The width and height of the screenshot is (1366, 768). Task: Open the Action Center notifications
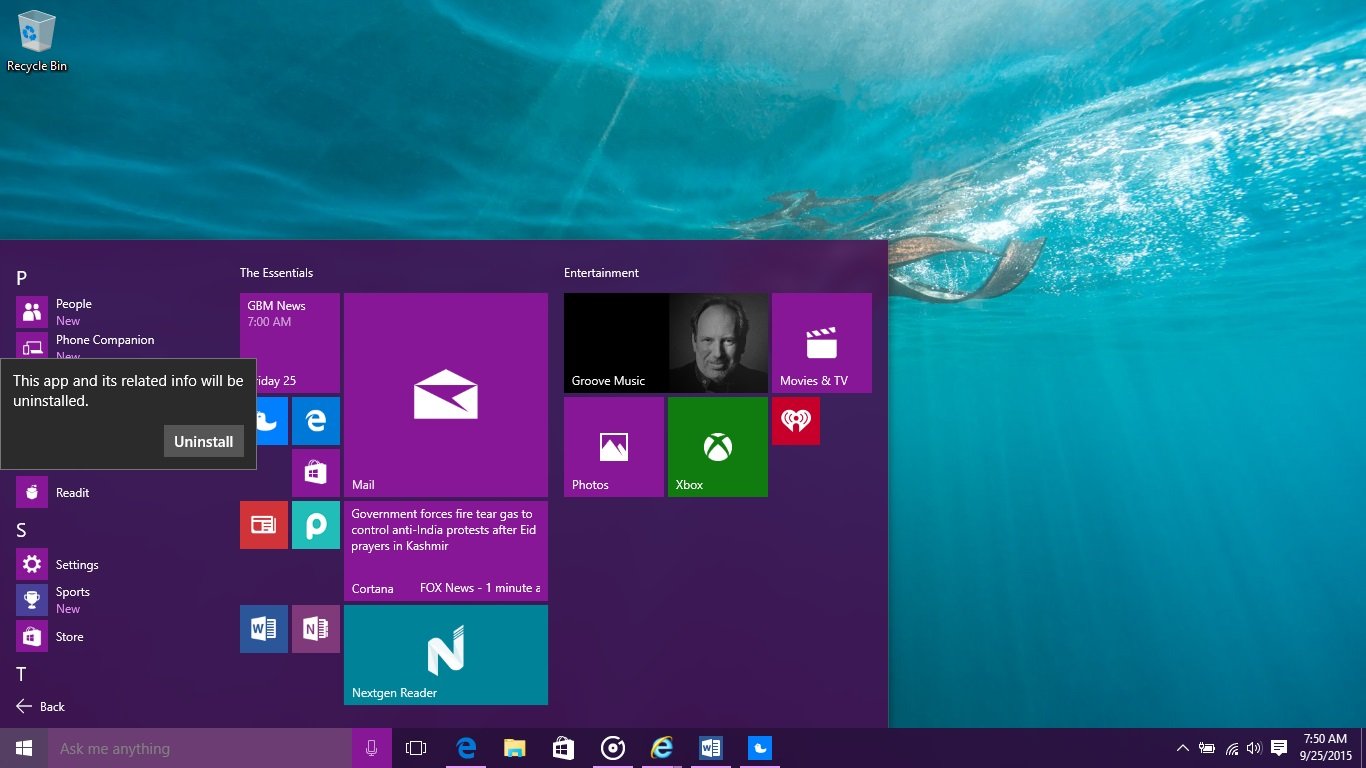coord(1278,748)
